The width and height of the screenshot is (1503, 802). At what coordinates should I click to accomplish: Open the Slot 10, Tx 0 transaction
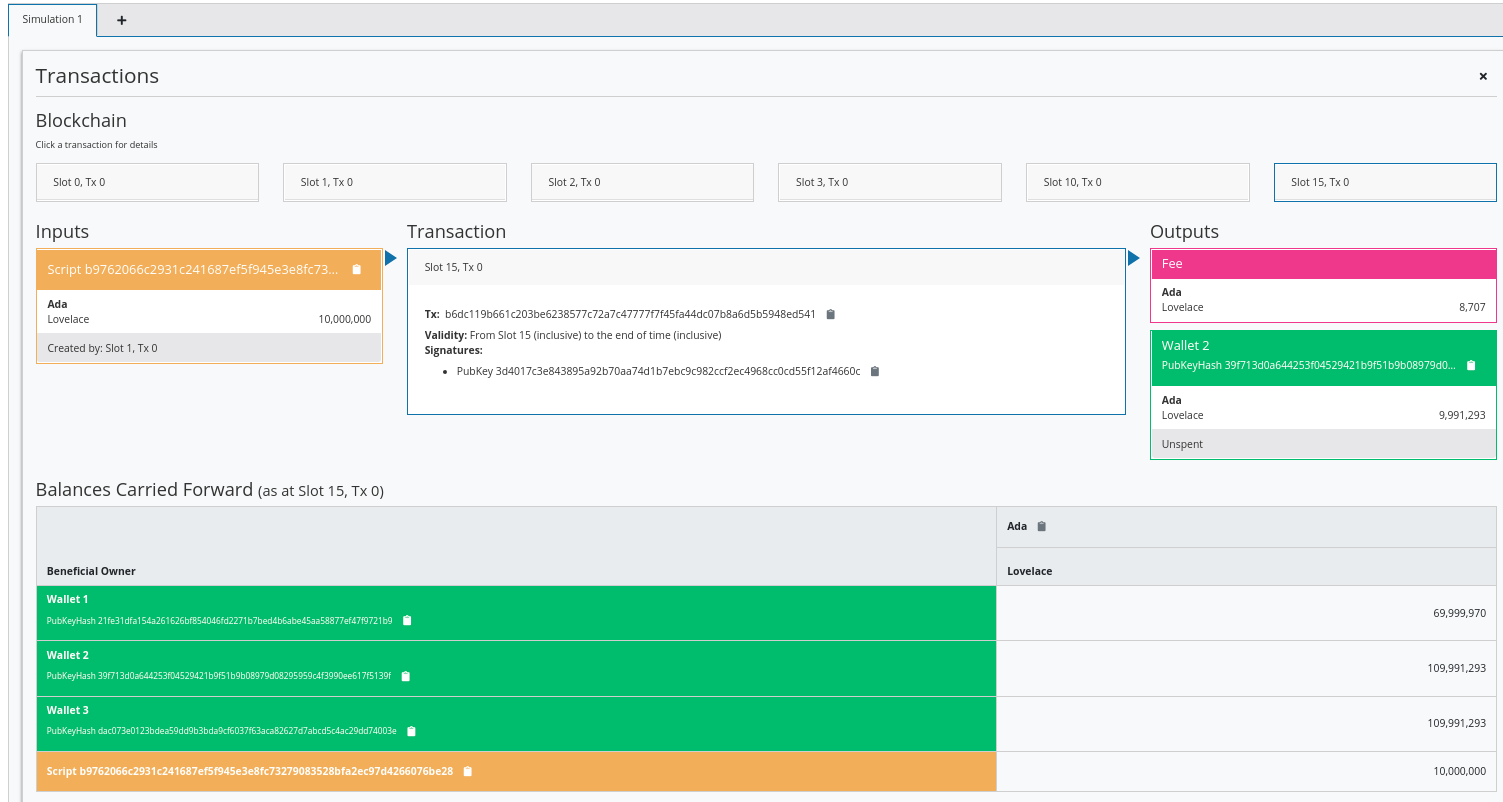1137,182
